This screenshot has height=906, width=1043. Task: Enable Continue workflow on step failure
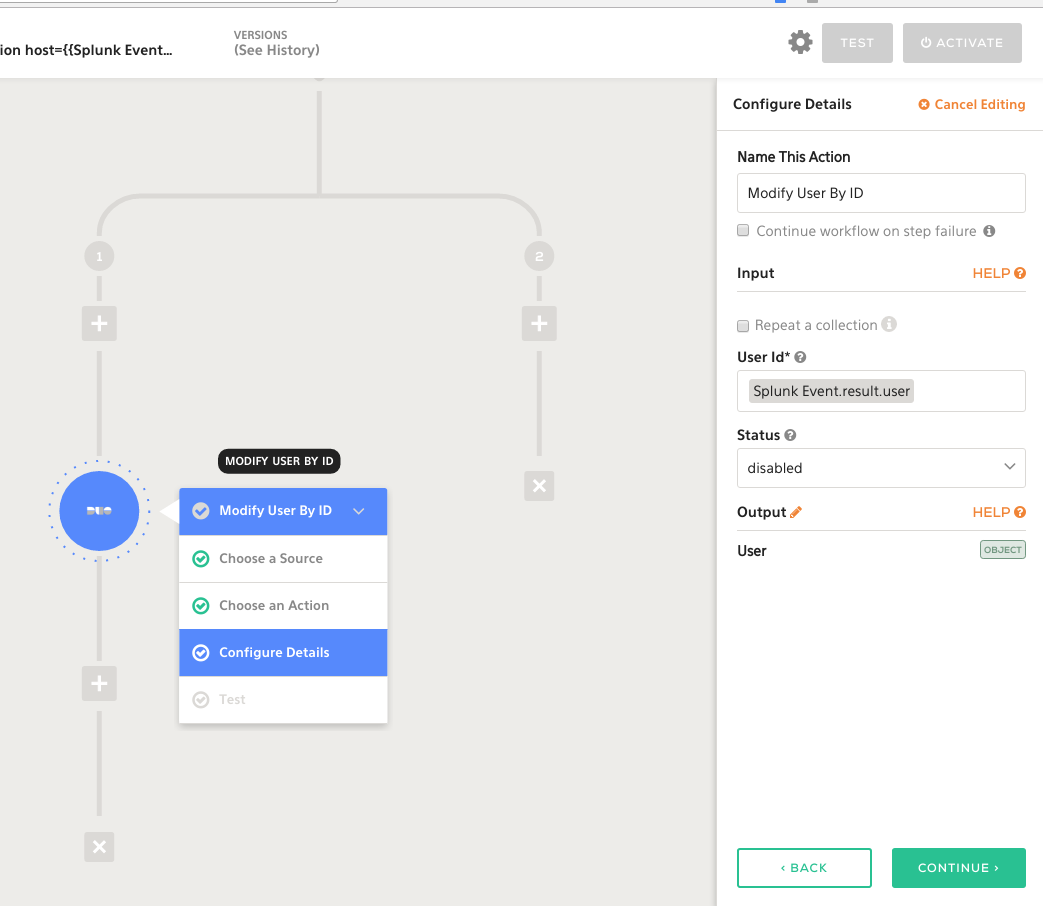click(743, 231)
